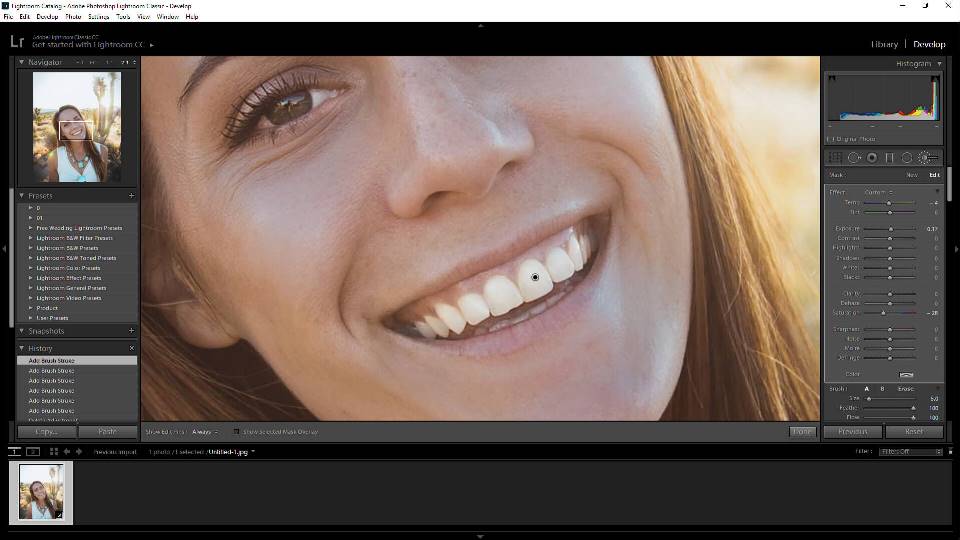Switch to grid view in filmstrip bar
The width and height of the screenshot is (960, 540).
pyautogui.click(x=54, y=452)
